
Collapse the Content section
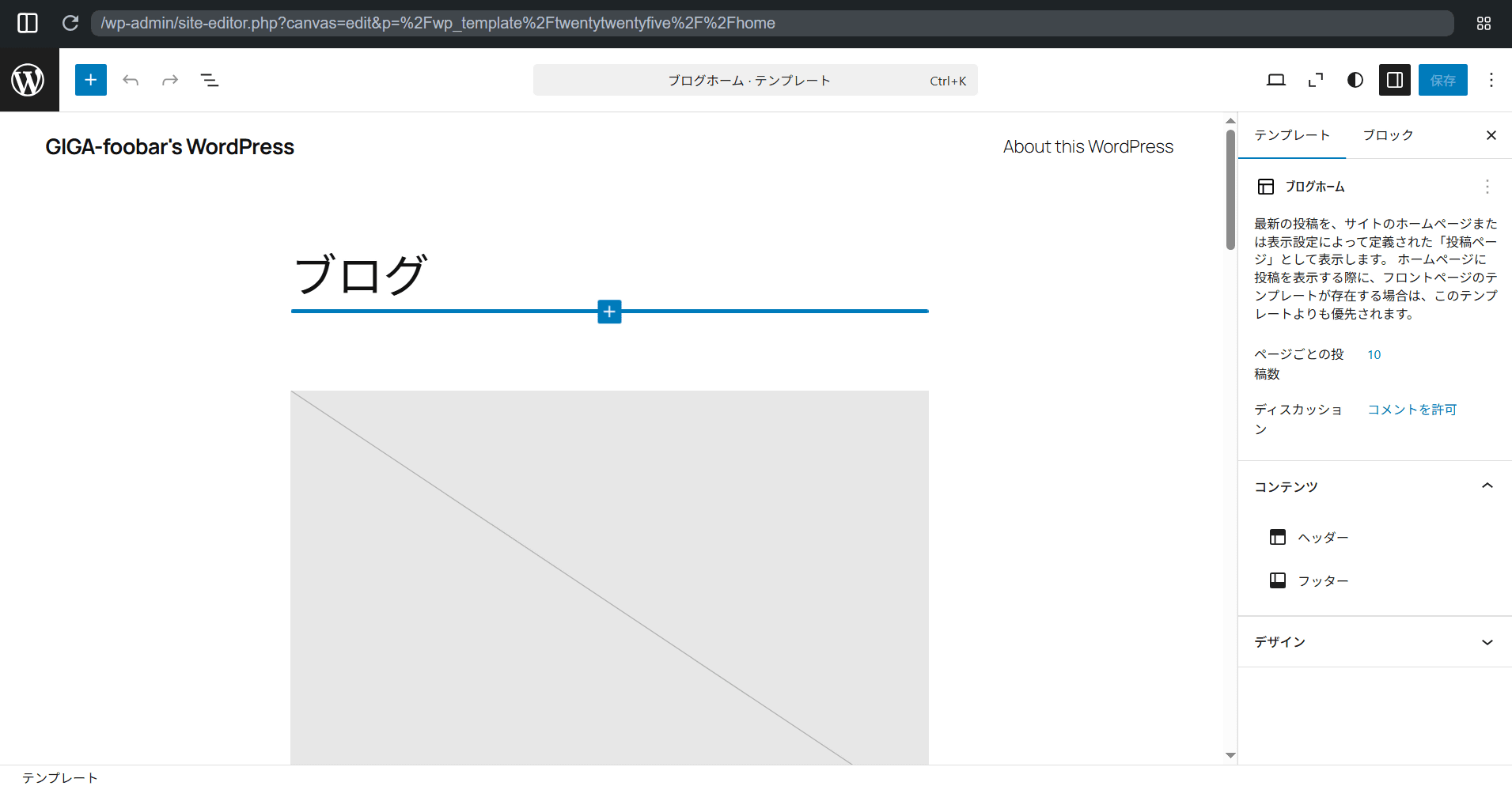pos(1487,486)
